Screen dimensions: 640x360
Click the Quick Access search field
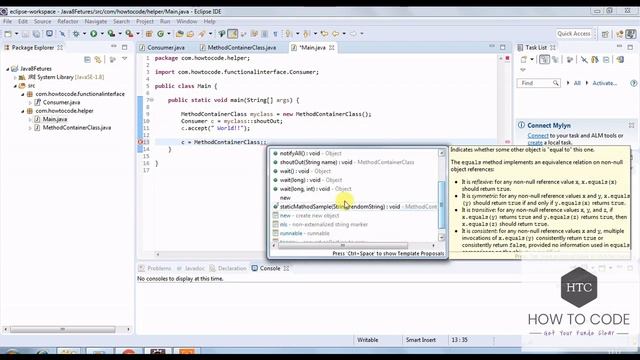[574, 33]
